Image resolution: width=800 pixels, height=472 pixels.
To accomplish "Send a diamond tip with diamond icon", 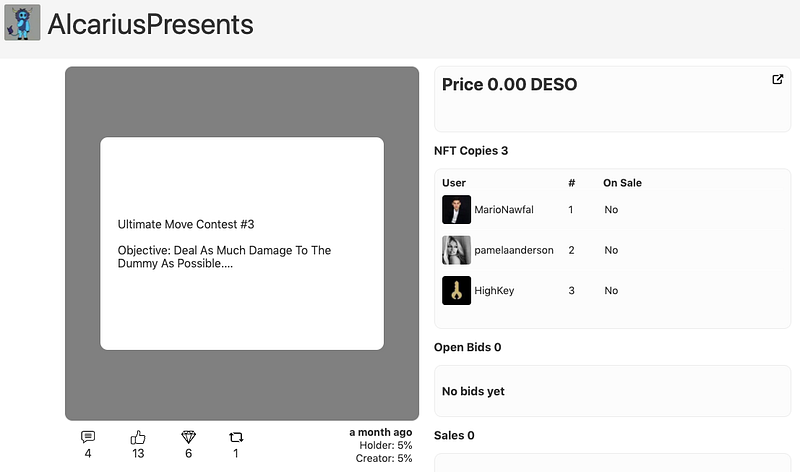I will (188, 437).
